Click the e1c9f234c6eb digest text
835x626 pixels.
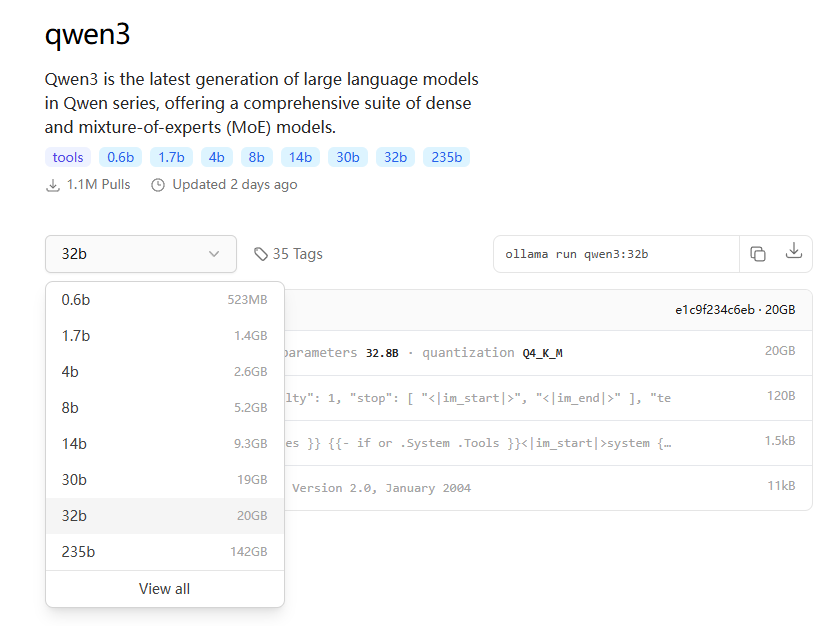click(x=715, y=310)
